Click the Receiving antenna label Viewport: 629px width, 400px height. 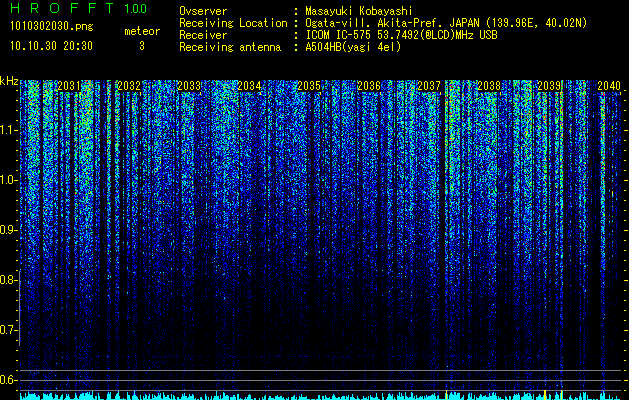pyautogui.click(x=230, y=47)
